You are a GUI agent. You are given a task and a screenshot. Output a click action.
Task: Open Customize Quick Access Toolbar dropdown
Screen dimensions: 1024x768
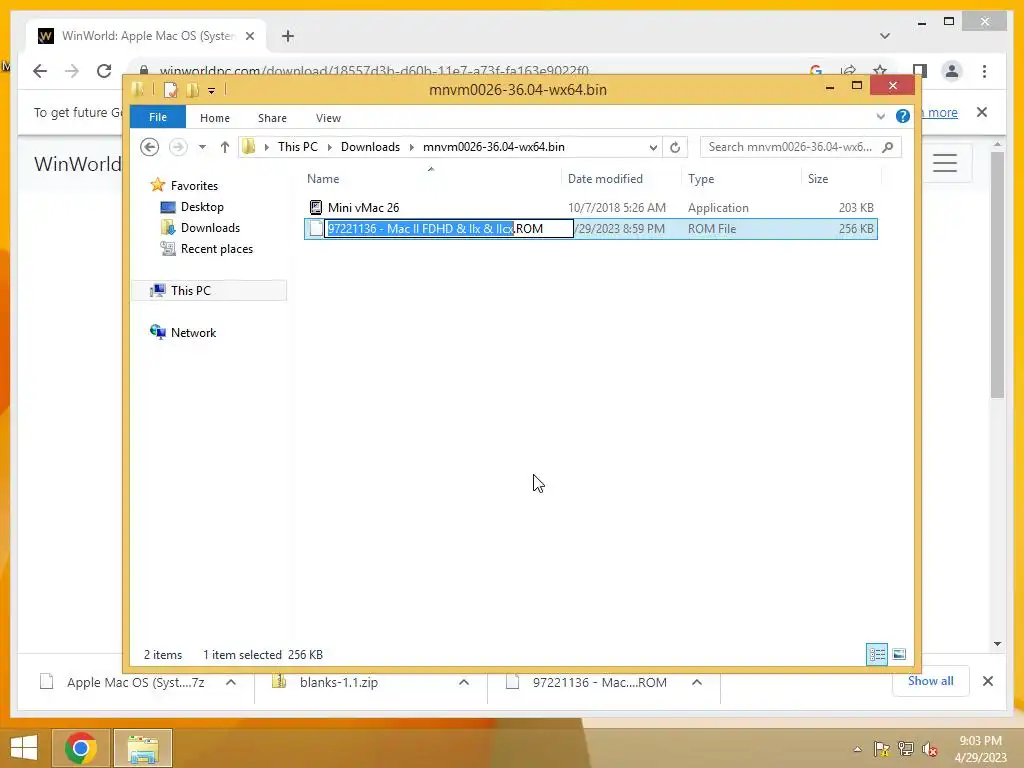(x=212, y=90)
